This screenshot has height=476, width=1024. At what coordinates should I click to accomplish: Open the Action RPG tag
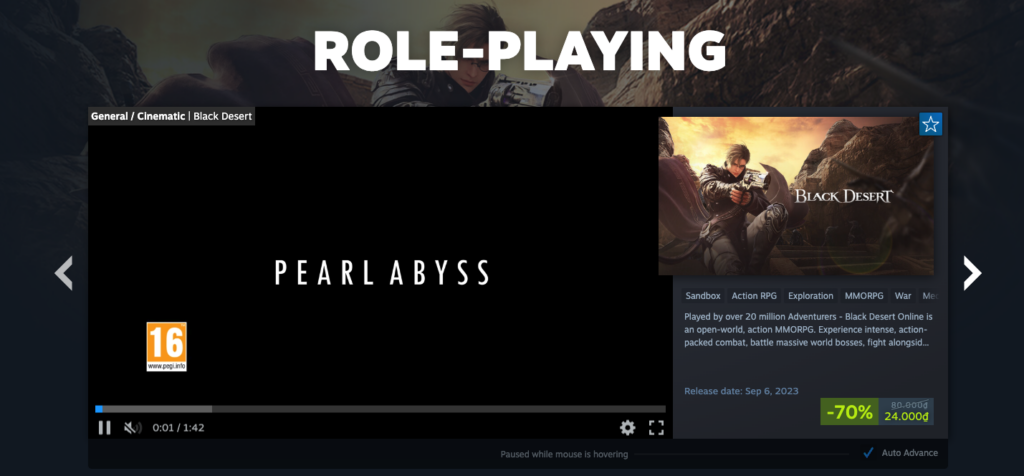coord(754,296)
